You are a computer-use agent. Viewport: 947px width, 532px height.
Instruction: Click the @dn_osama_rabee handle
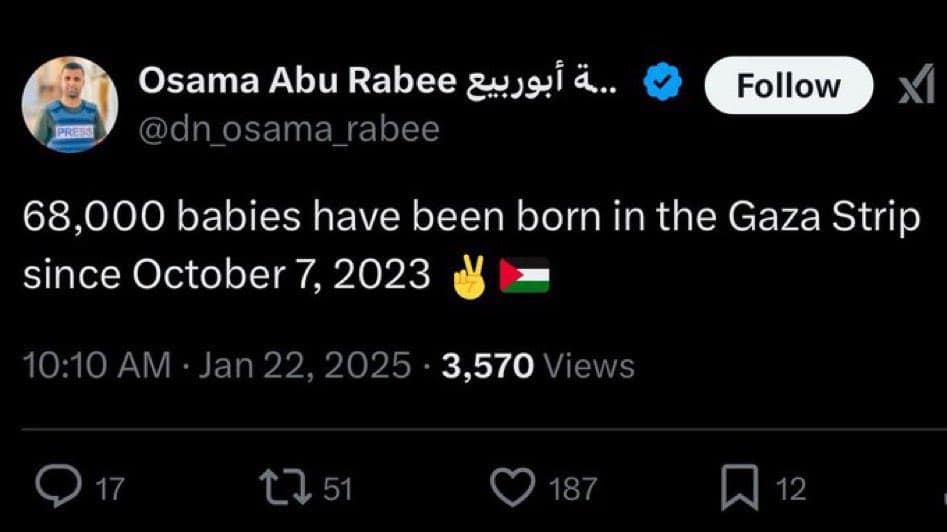tap(289, 129)
